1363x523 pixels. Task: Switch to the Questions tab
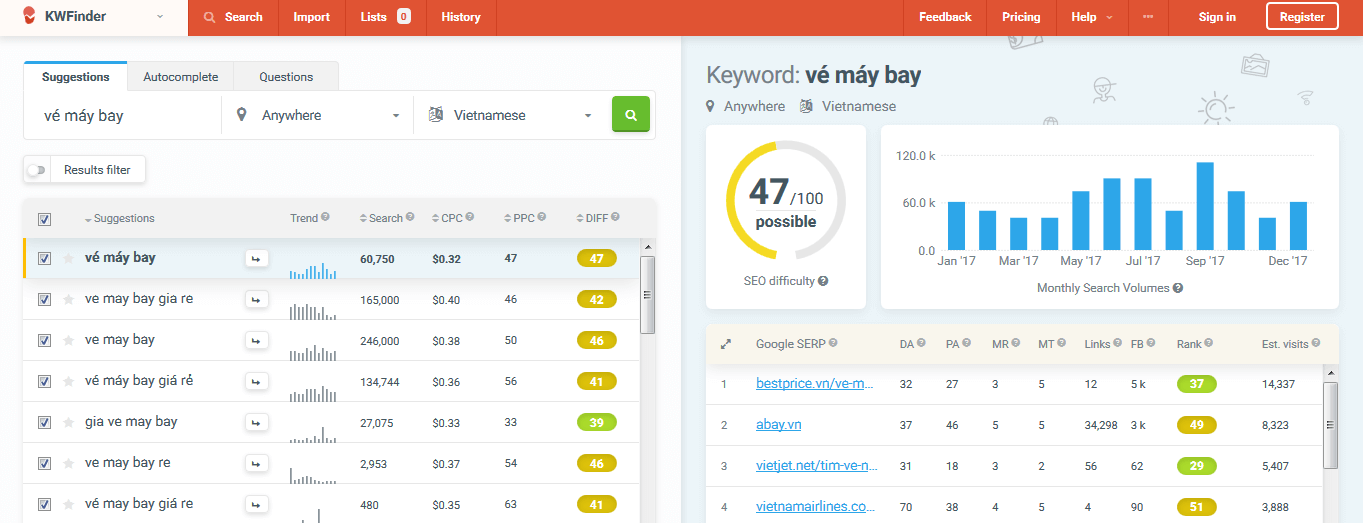(286, 77)
